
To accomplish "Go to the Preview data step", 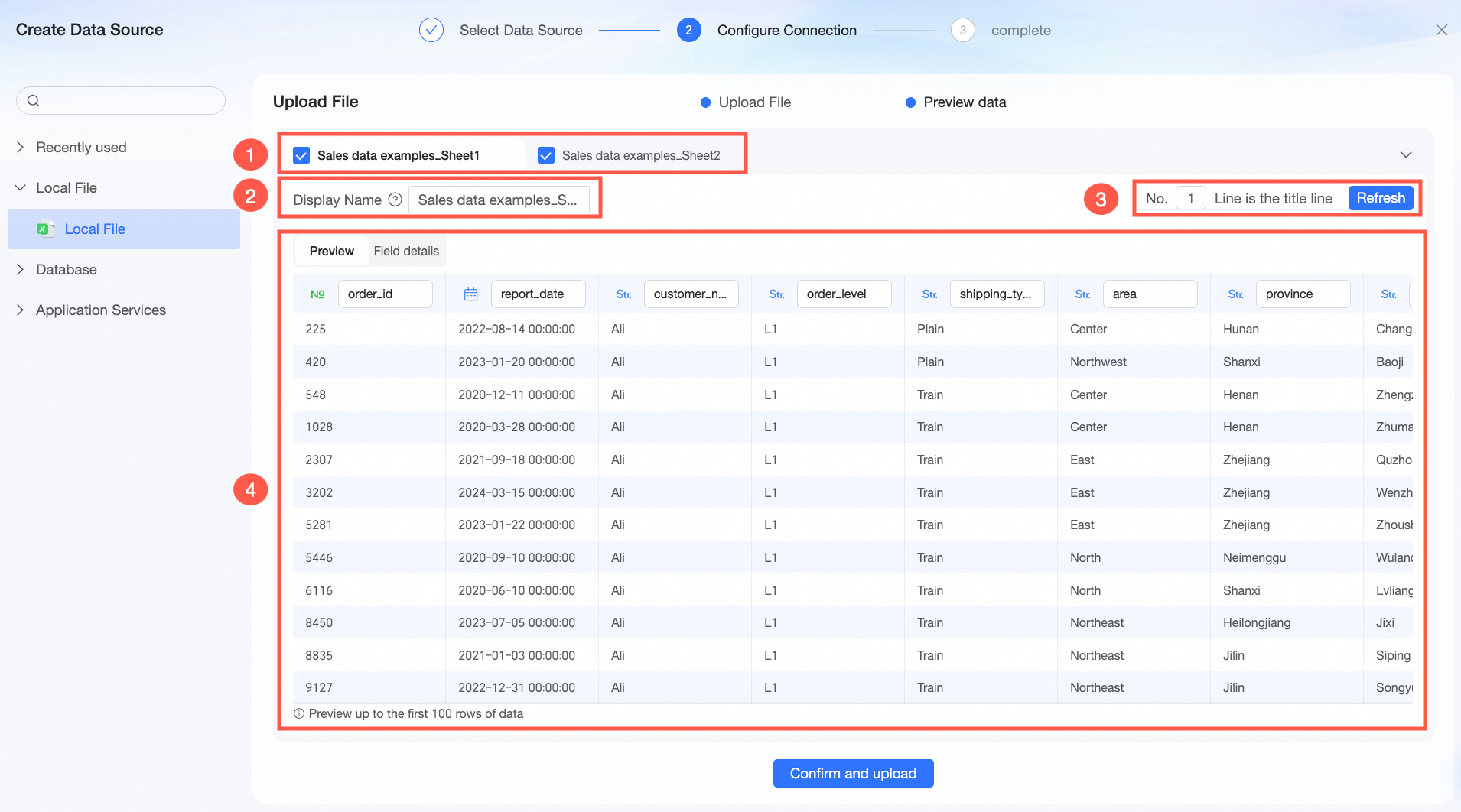I will pos(956,102).
